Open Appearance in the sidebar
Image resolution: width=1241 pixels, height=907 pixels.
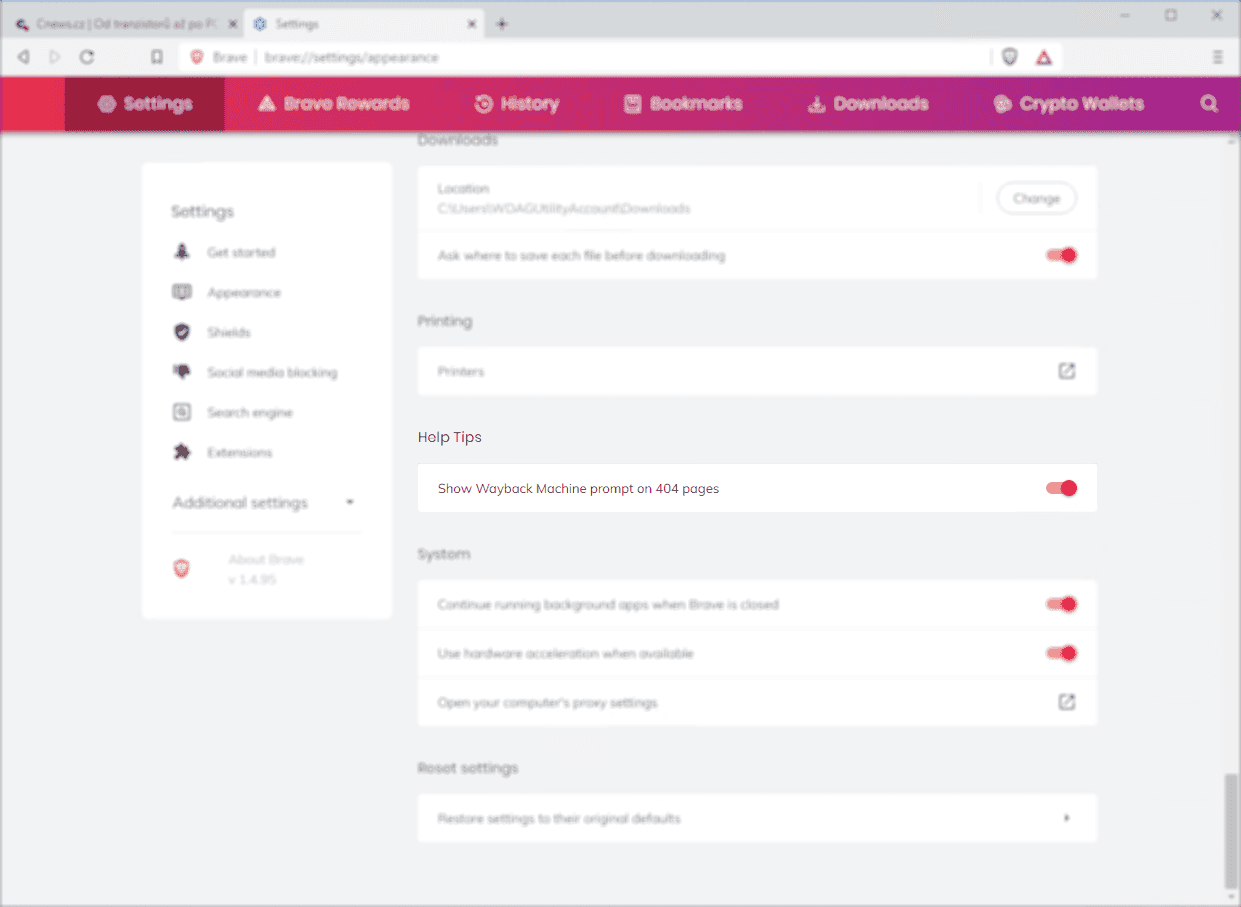click(244, 292)
